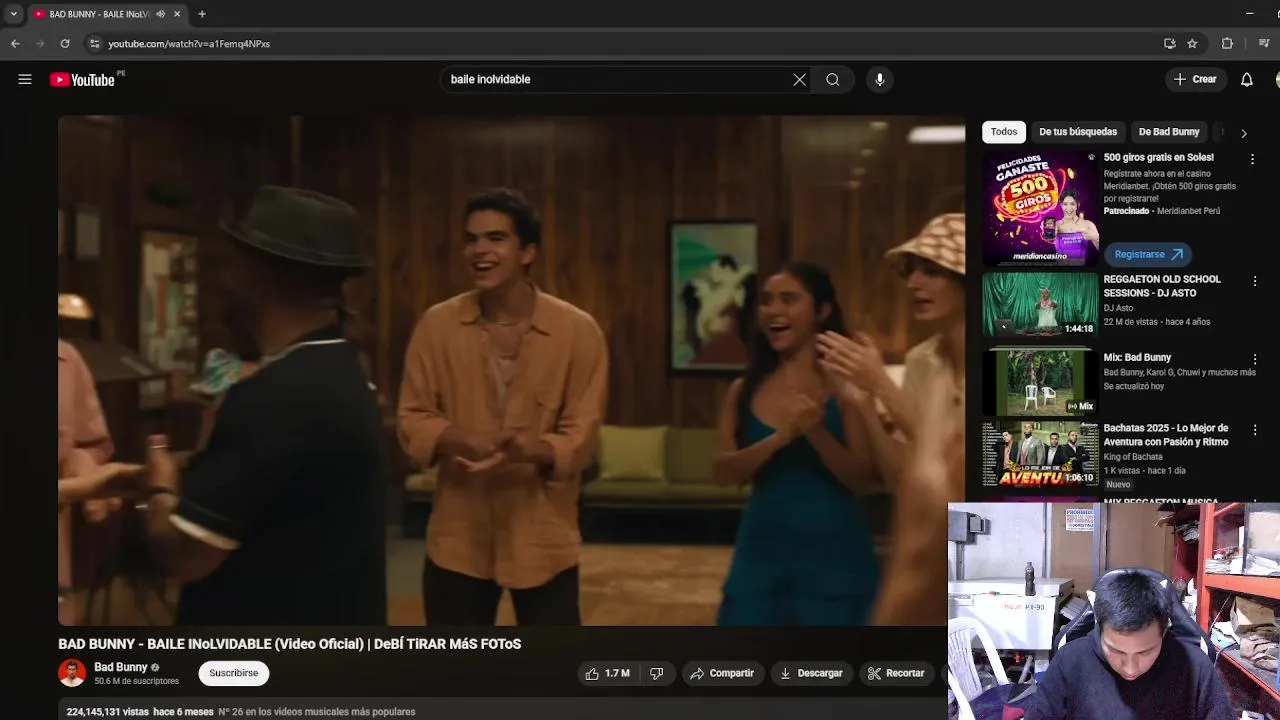Click the search magnifier button
The image size is (1280, 720).
click(833, 79)
